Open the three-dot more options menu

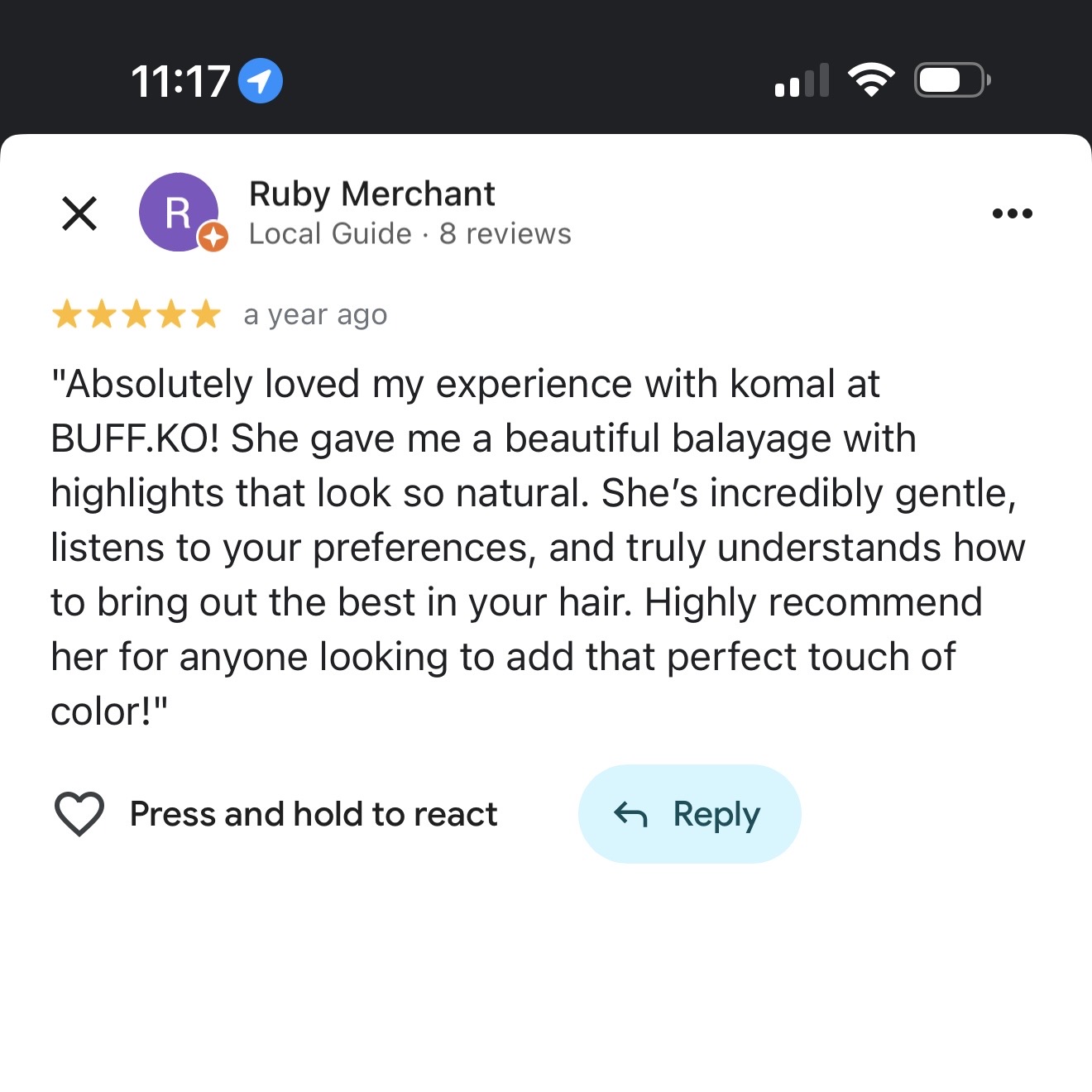pos(1012,213)
